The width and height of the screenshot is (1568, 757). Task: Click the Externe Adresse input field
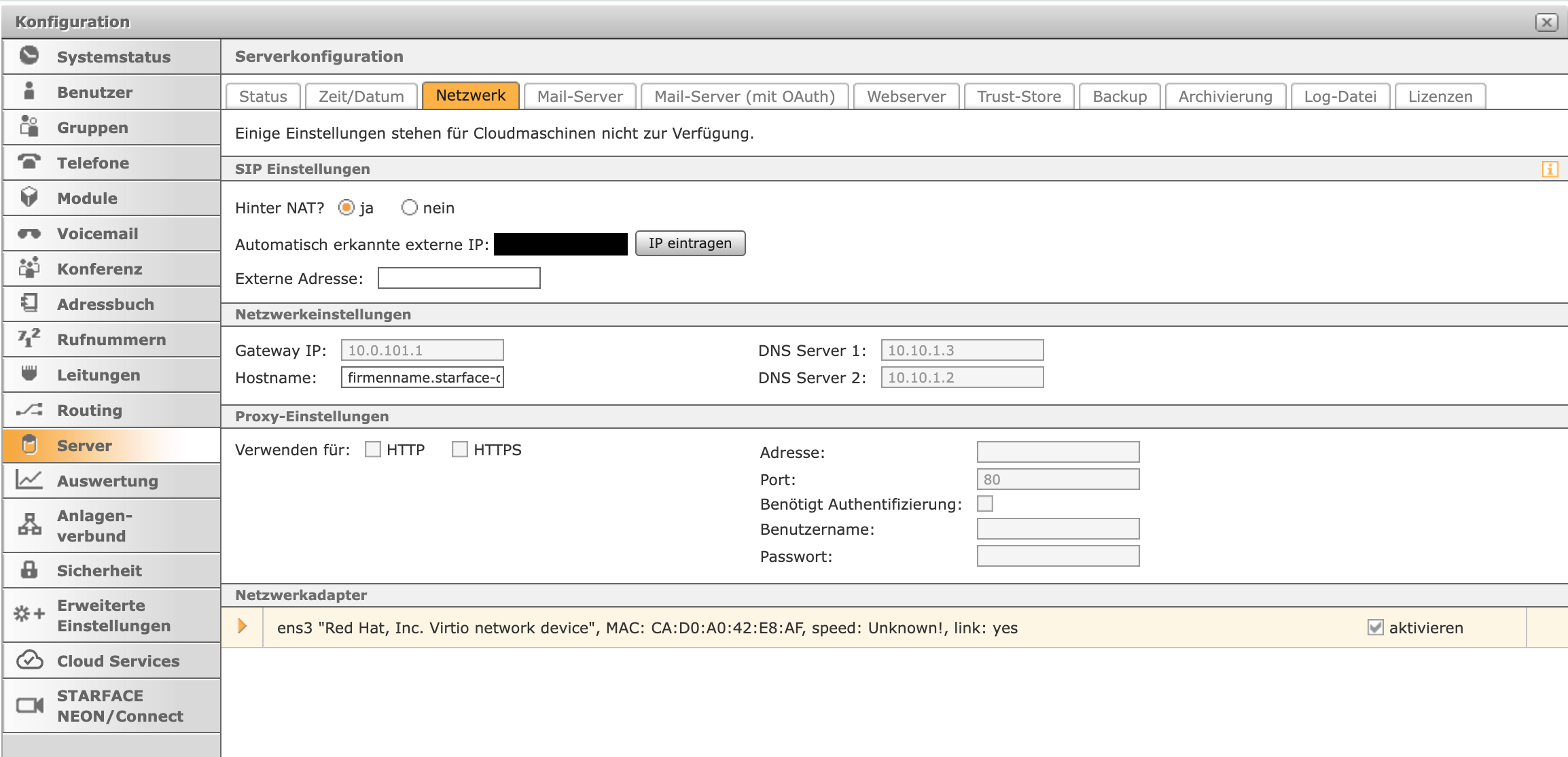459,278
